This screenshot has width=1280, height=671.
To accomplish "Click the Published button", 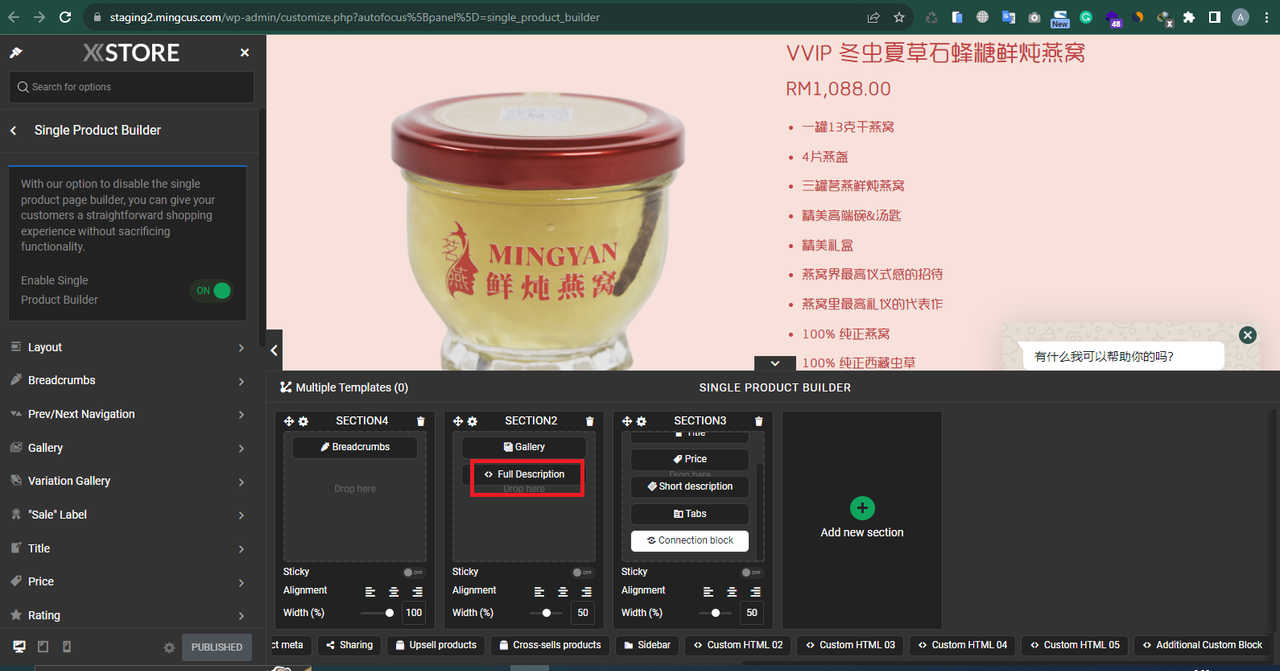I will pos(217,647).
